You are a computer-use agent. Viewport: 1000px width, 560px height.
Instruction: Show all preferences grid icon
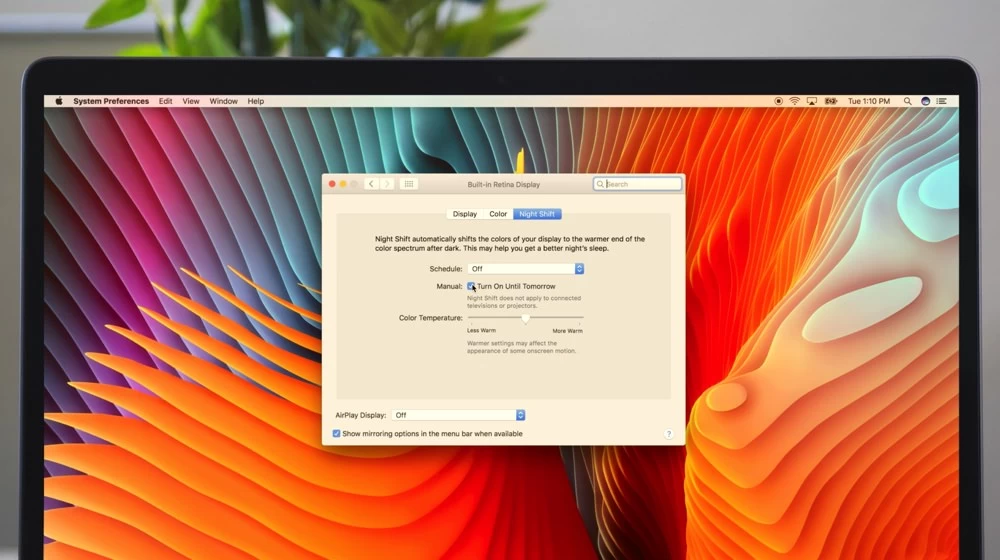click(x=409, y=184)
